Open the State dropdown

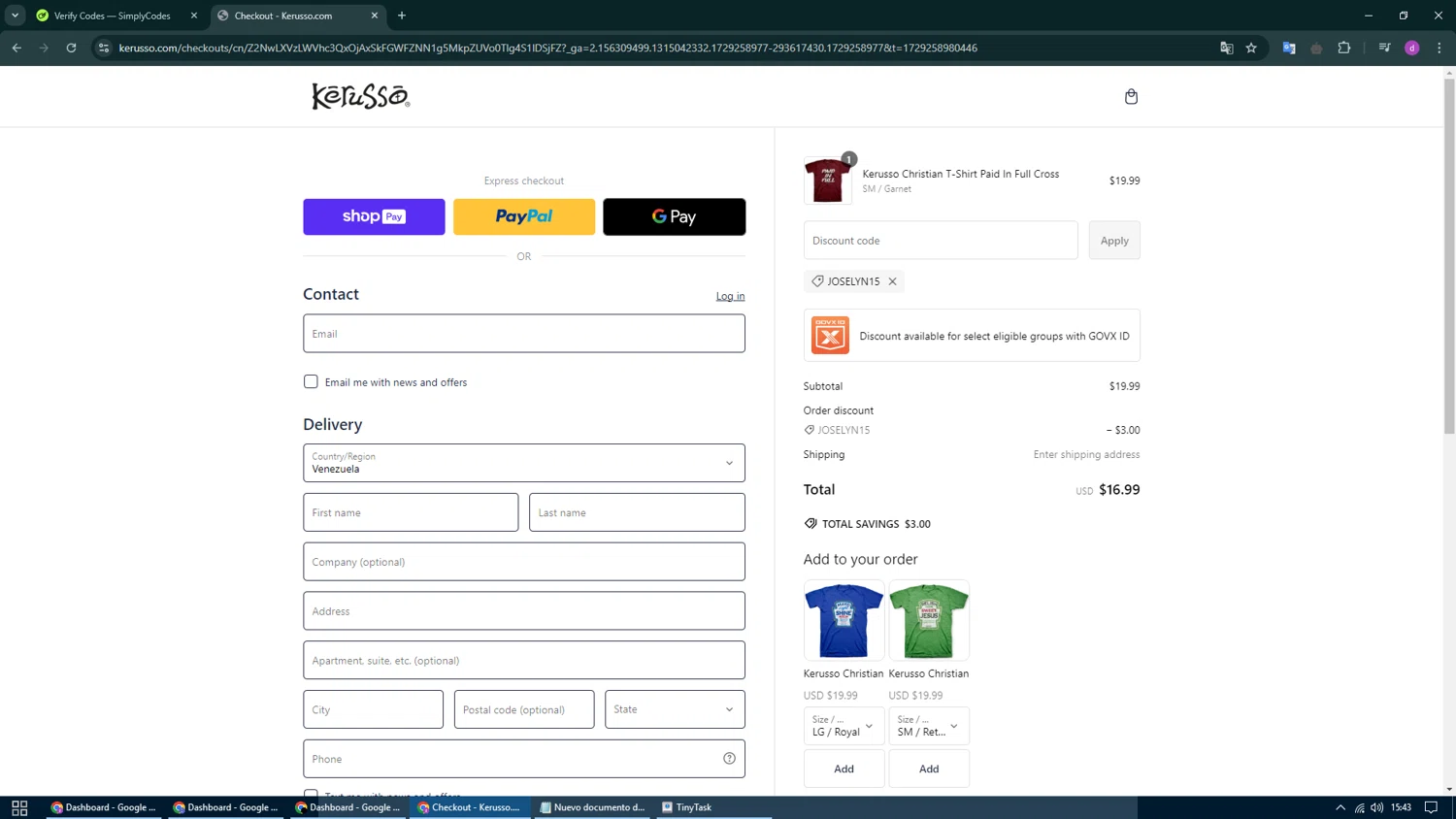[675, 709]
